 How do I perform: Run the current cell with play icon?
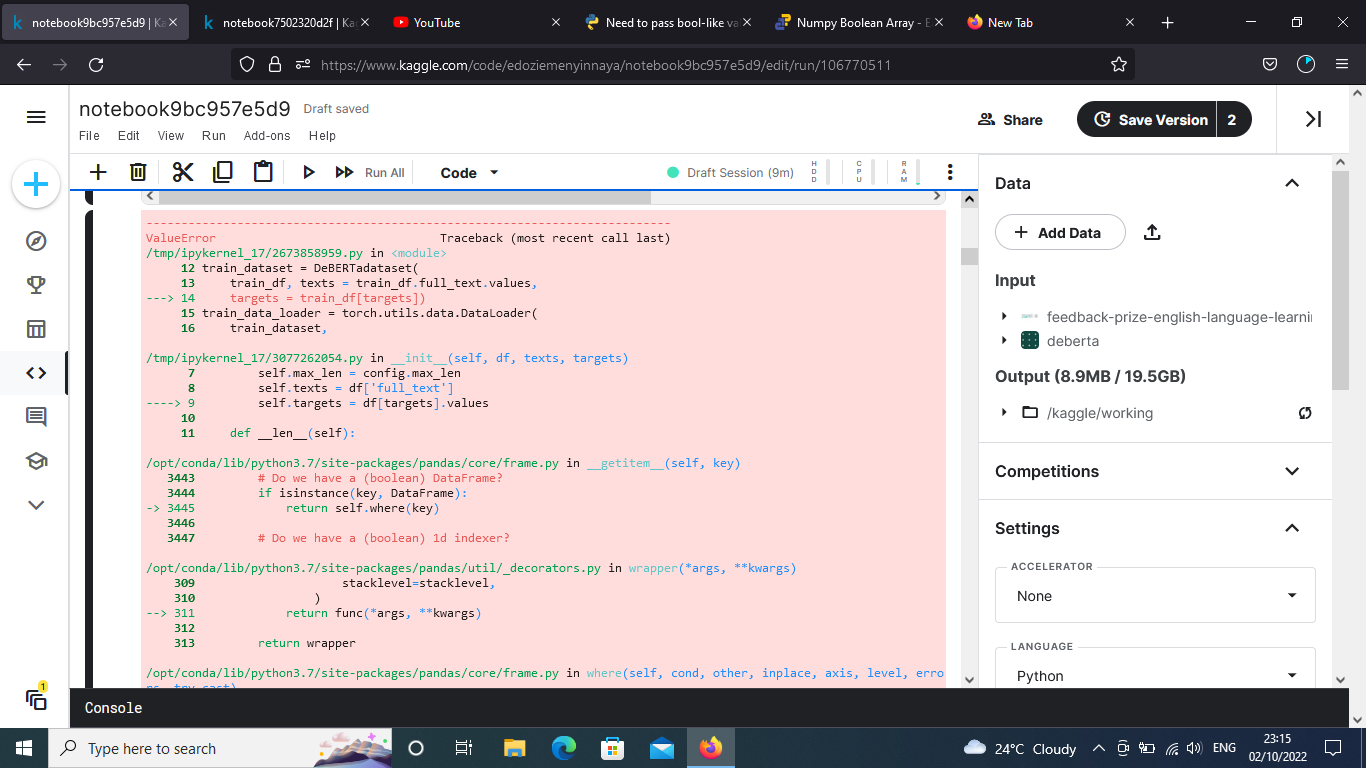[308, 173]
